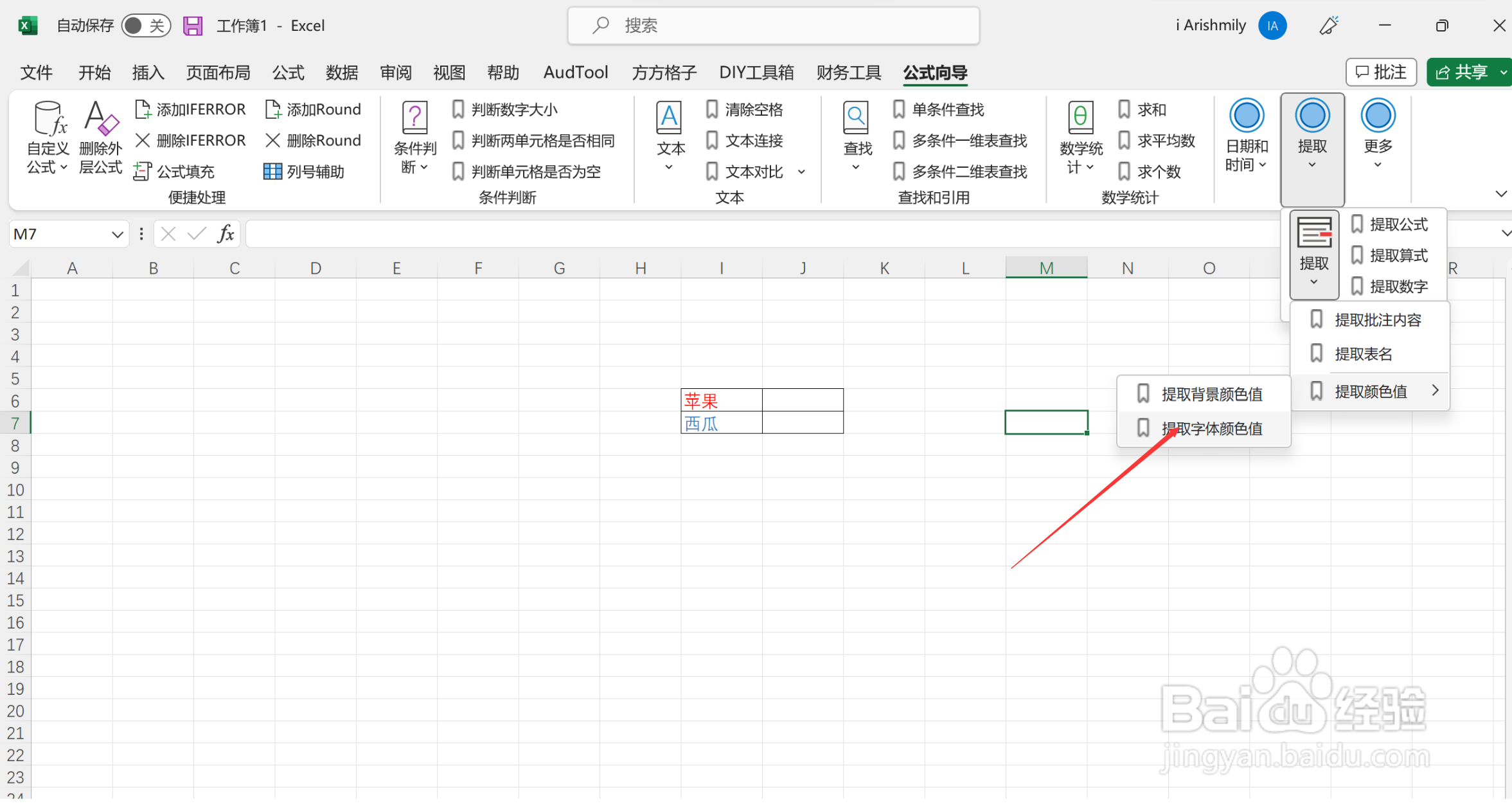1512x808 pixels.
Task: Open the 文件 menu tab
Action: [x=37, y=73]
